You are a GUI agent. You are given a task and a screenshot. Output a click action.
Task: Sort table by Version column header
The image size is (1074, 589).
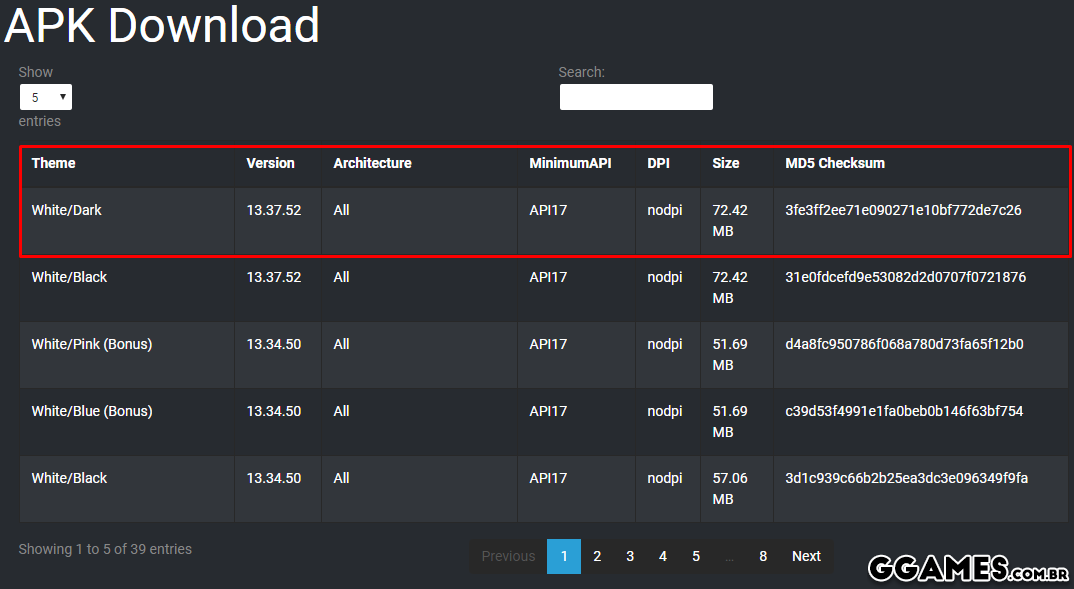[x=270, y=163]
